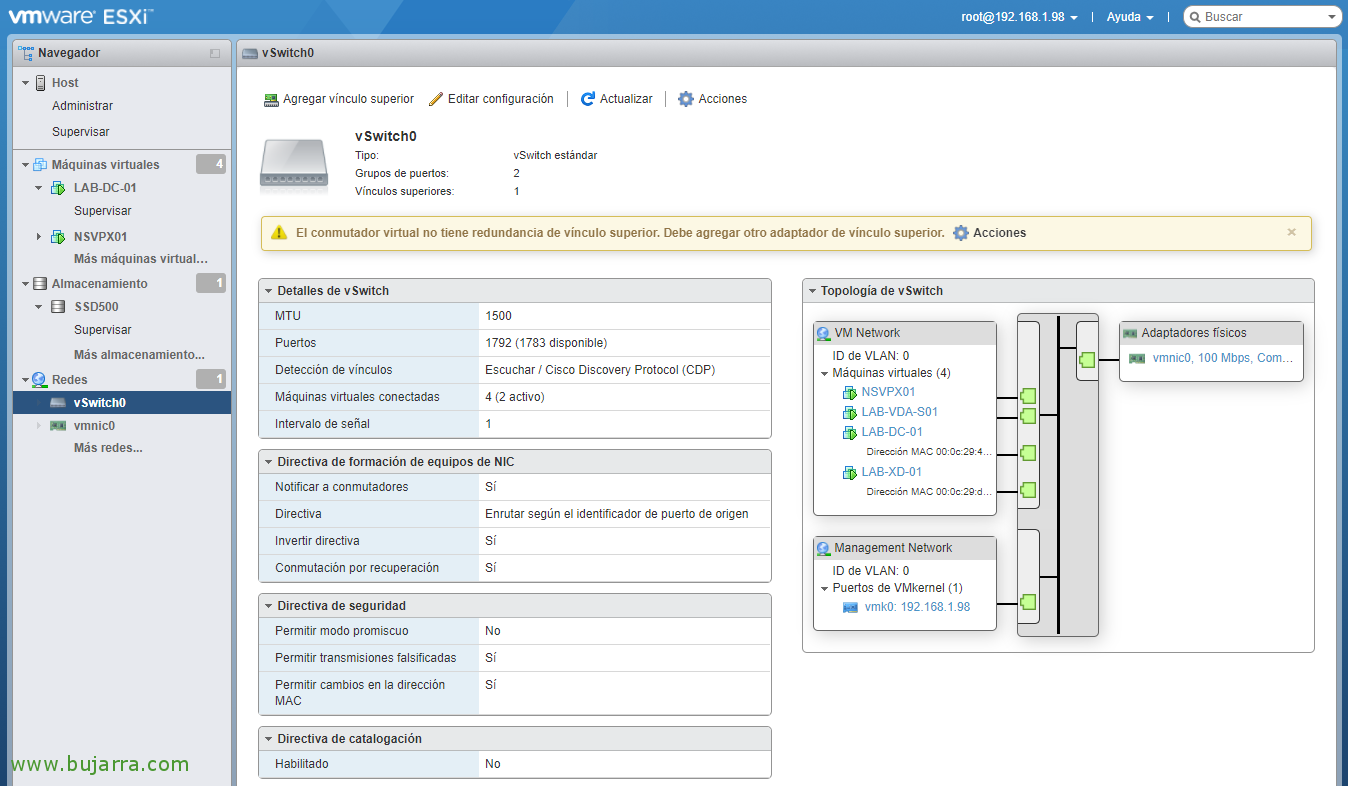The image size is (1348, 786).
Task: Click the Máquinas virtuales count badge 4
Action: pos(211,164)
